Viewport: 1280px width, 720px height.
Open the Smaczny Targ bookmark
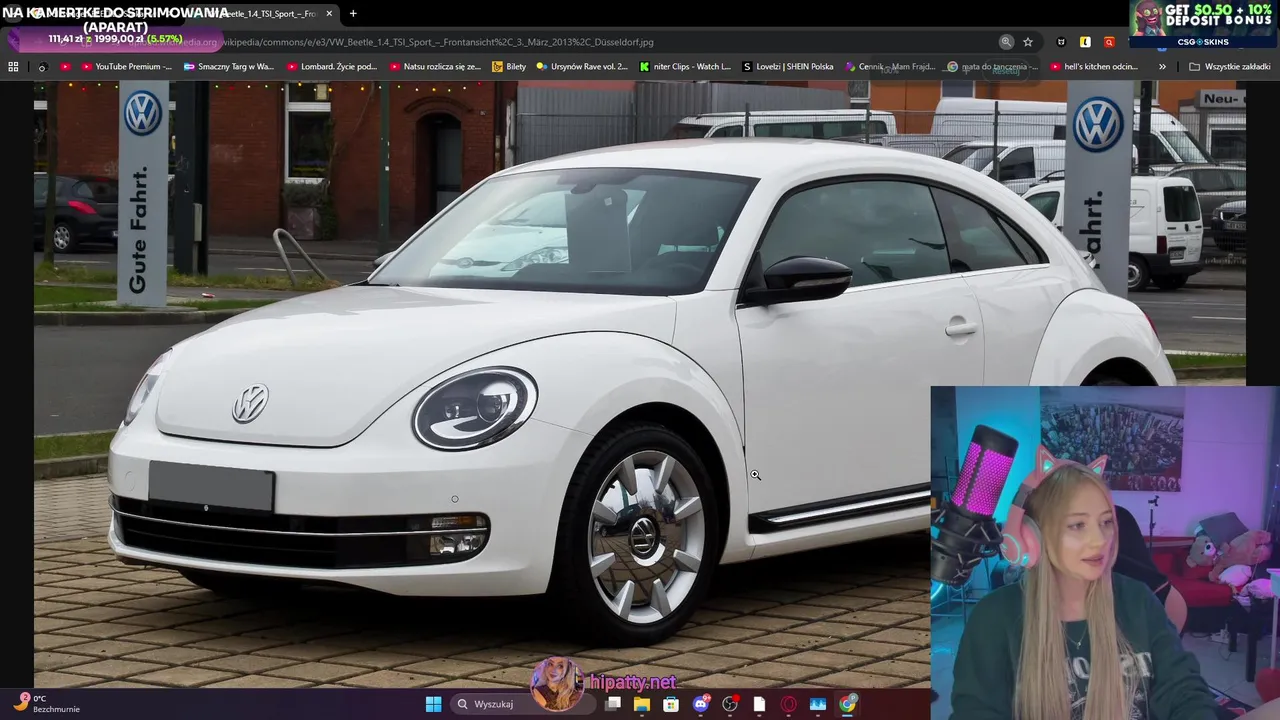pos(228,67)
